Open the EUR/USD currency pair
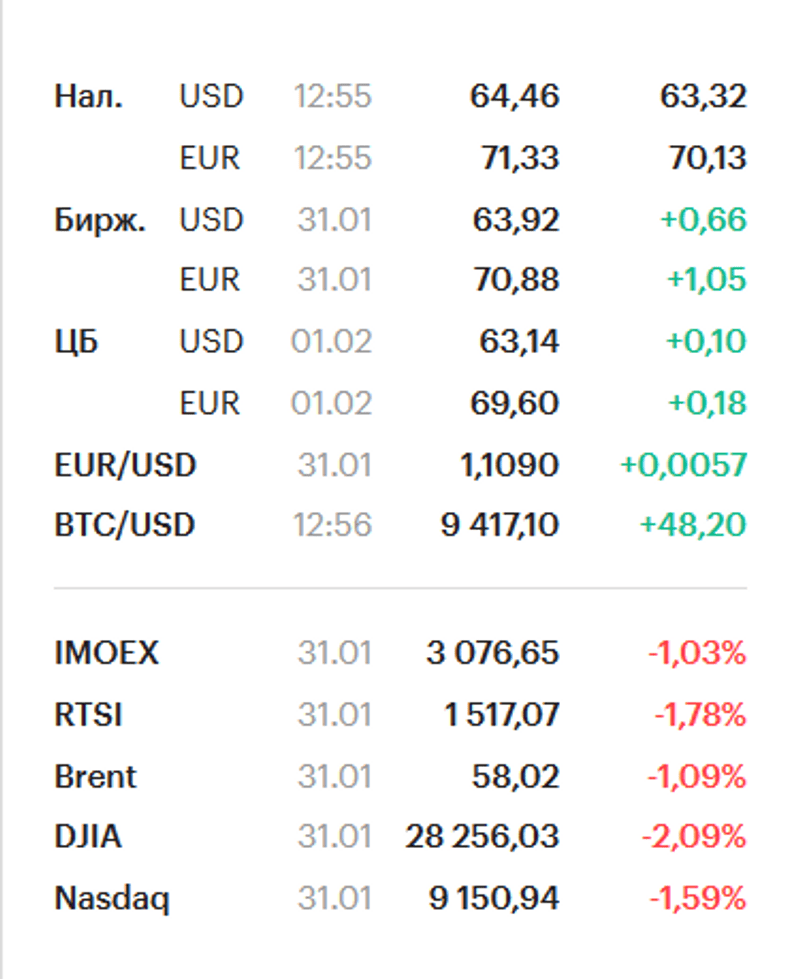The image size is (800, 979). (x=125, y=465)
